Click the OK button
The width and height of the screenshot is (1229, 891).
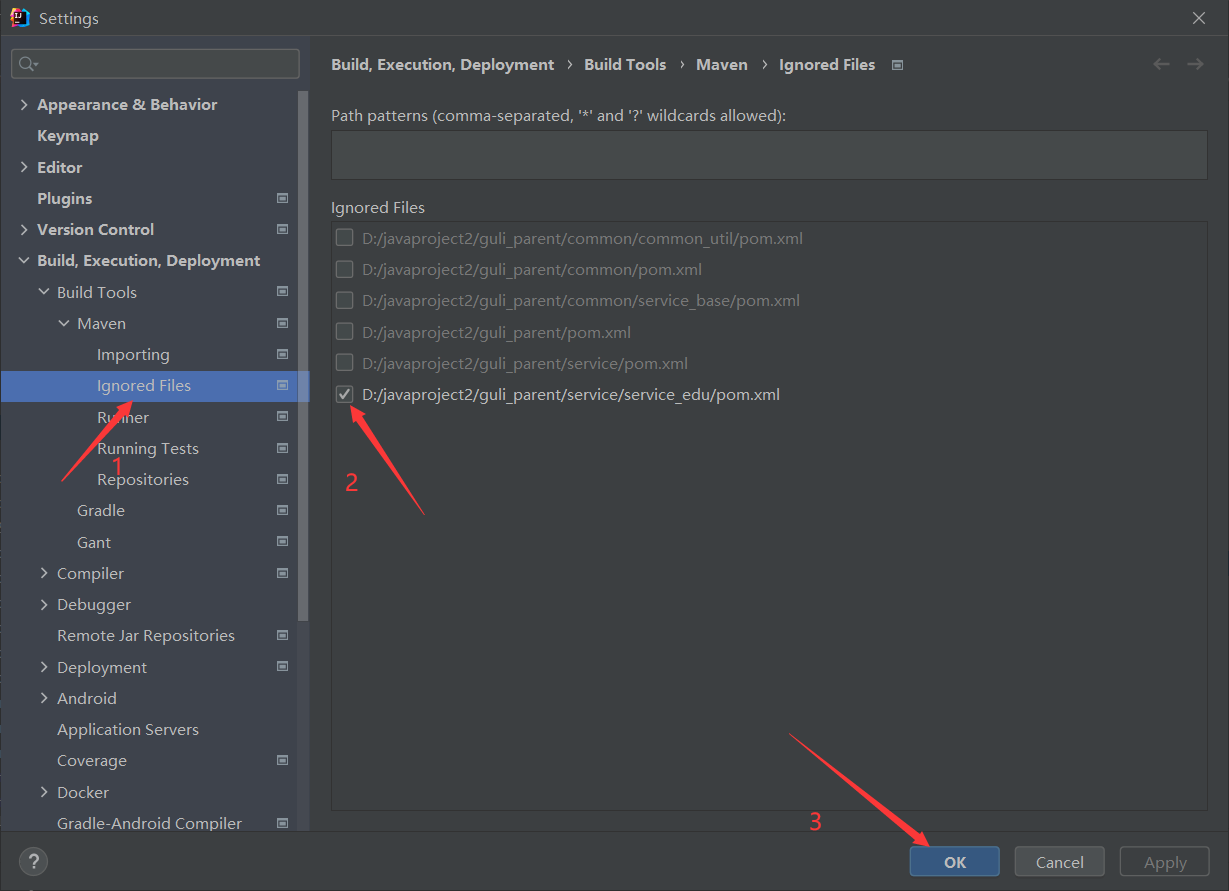tap(954, 861)
